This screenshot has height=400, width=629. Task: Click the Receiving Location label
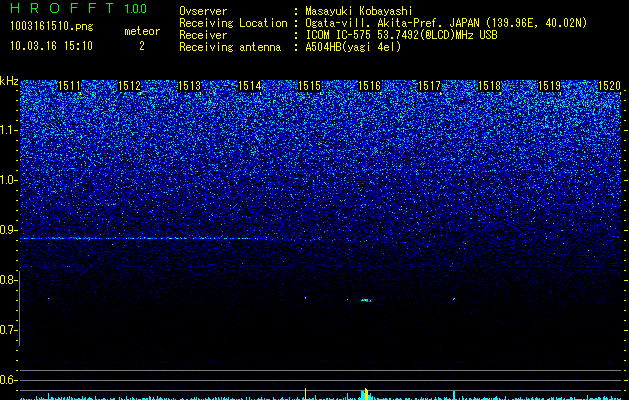click(233, 23)
